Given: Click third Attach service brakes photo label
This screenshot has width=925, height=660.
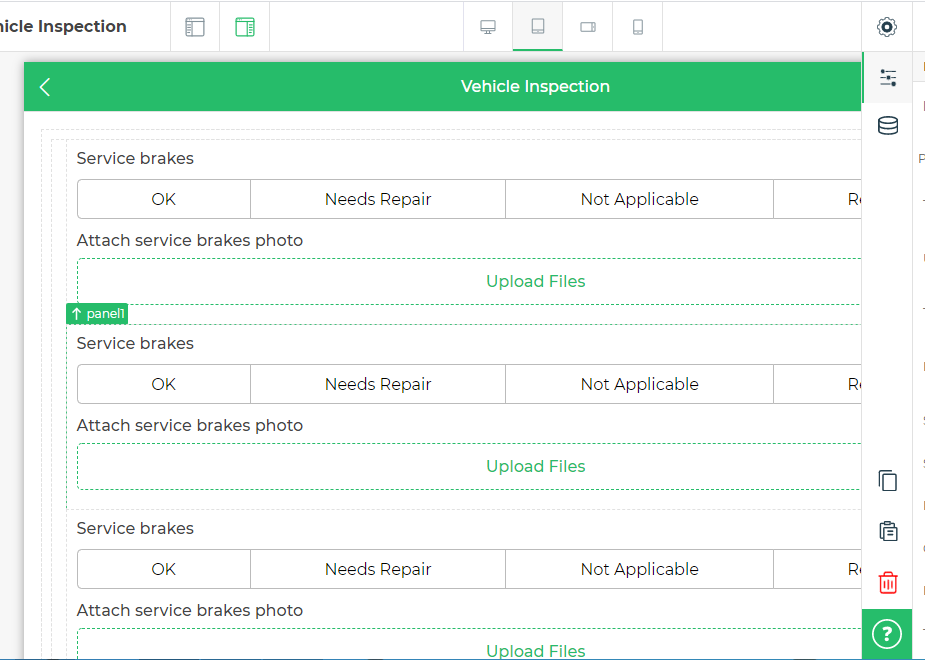Looking at the screenshot, I should tap(189, 610).
